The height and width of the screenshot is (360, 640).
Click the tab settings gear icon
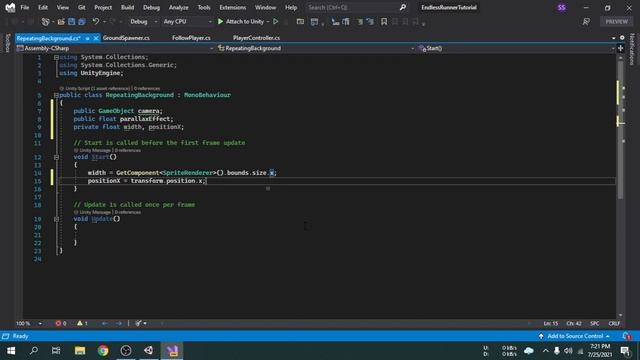pos(622,38)
